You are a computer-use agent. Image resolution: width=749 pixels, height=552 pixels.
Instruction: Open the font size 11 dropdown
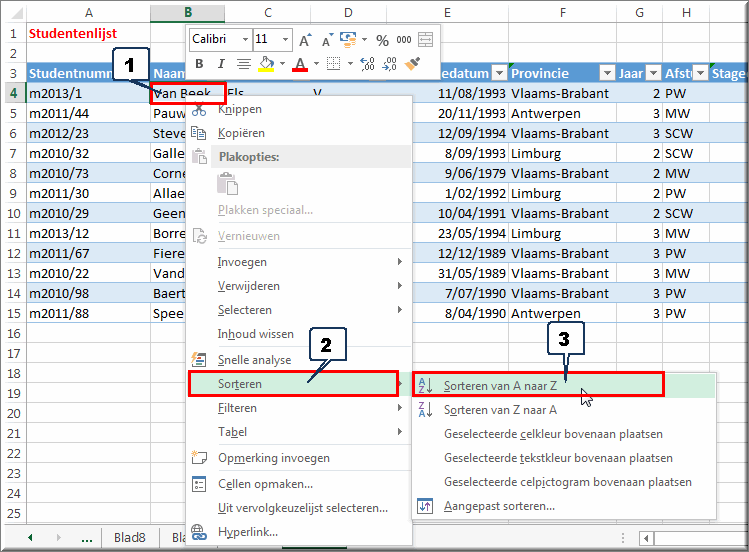(285, 40)
